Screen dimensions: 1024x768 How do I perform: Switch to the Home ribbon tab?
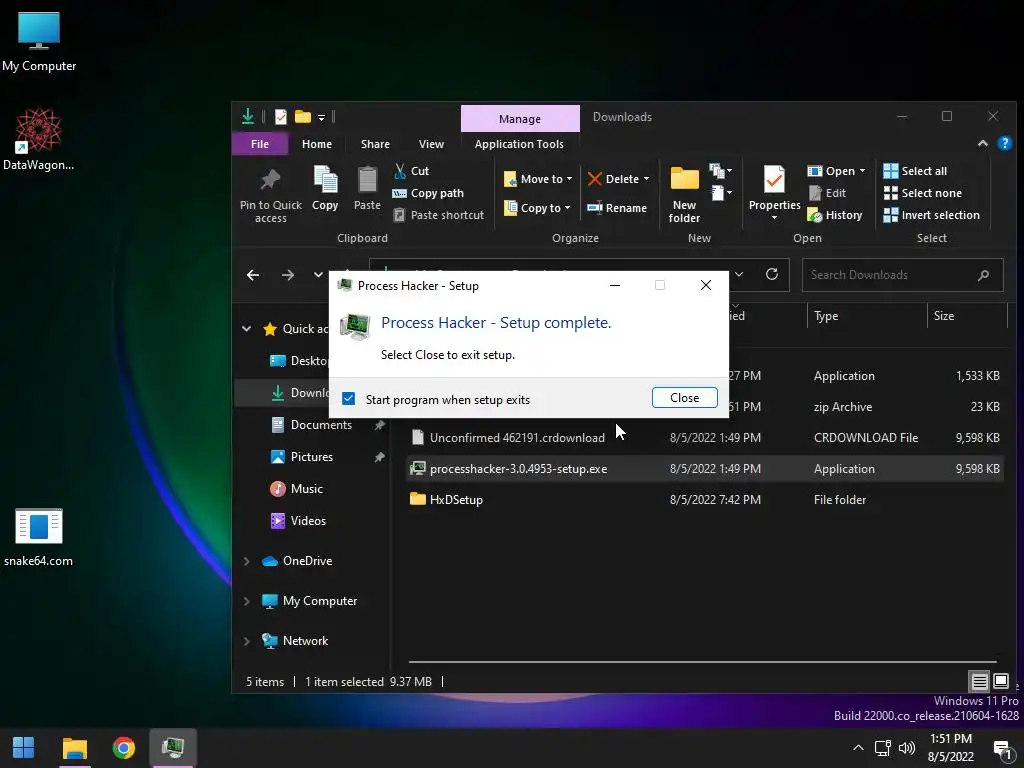pyautogui.click(x=317, y=144)
